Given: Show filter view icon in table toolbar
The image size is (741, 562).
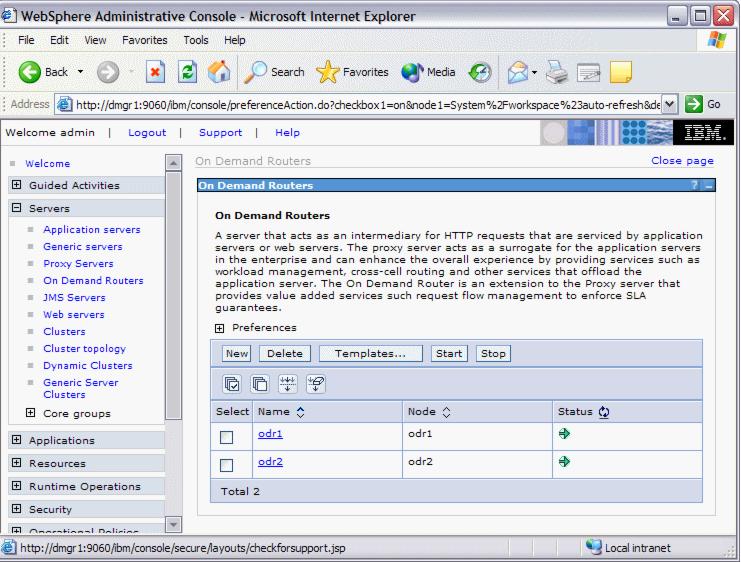Looking at the screenshot, I should (287, 384).
